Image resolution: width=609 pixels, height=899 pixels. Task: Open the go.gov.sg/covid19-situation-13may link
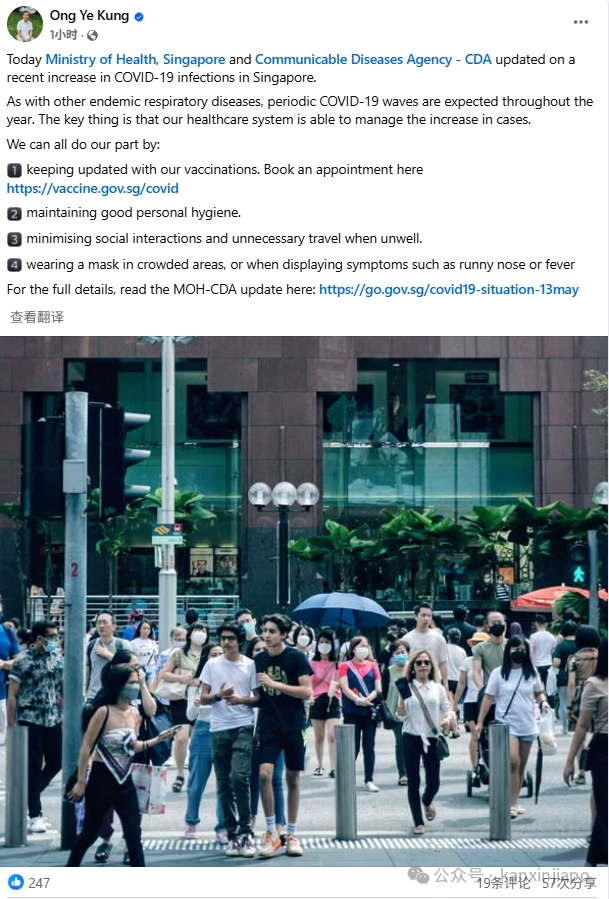(x=448, y=289)
